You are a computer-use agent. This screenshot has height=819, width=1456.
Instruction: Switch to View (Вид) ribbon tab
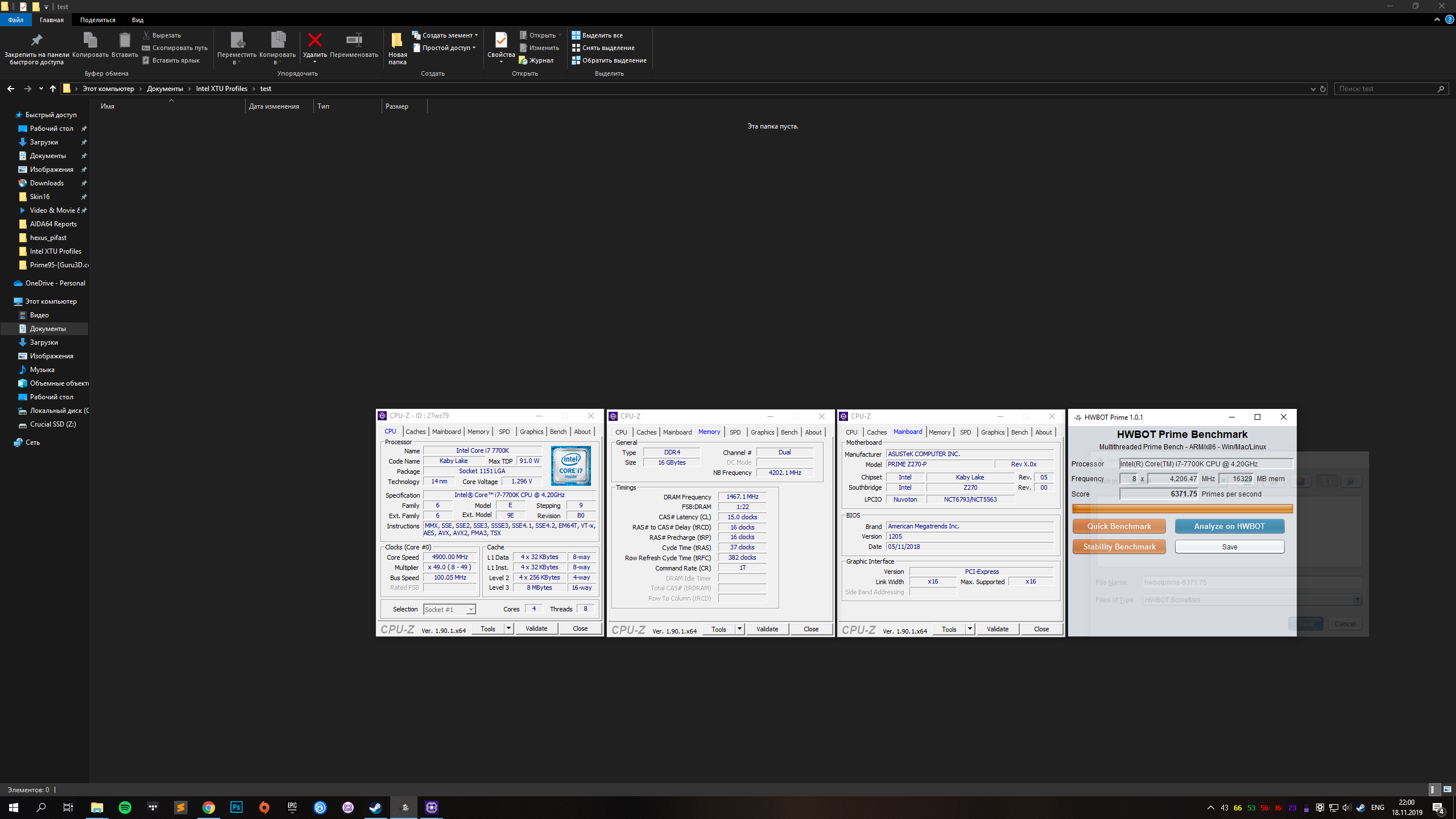coord(138,20)
